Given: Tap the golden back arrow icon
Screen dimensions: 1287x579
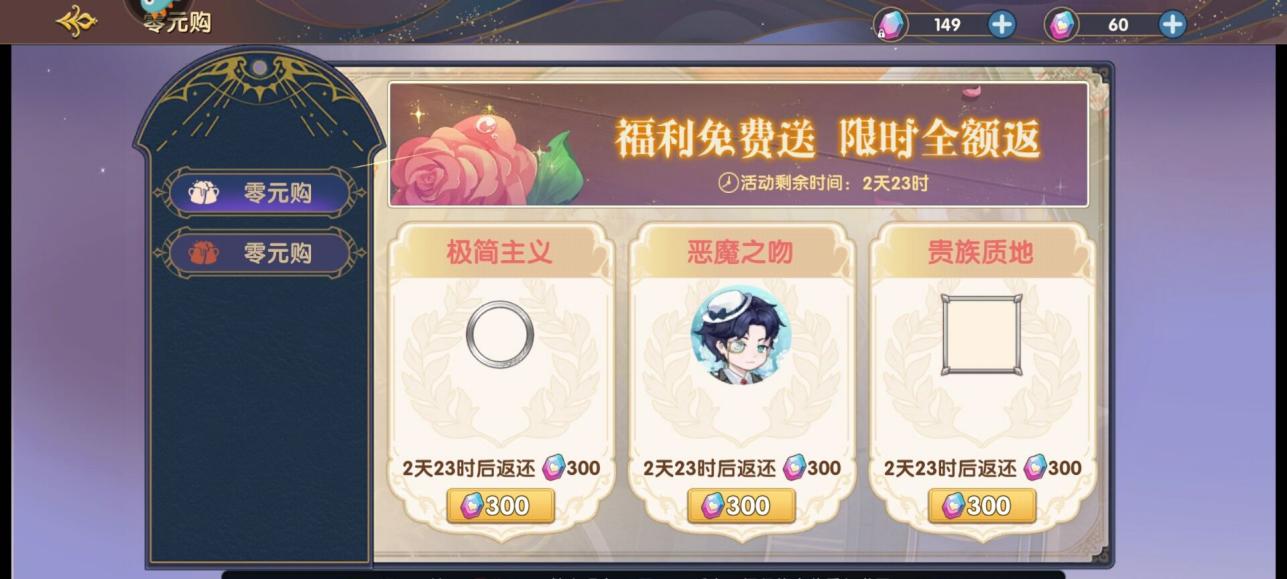Looking at the screenshot, I should click(77, 20).
